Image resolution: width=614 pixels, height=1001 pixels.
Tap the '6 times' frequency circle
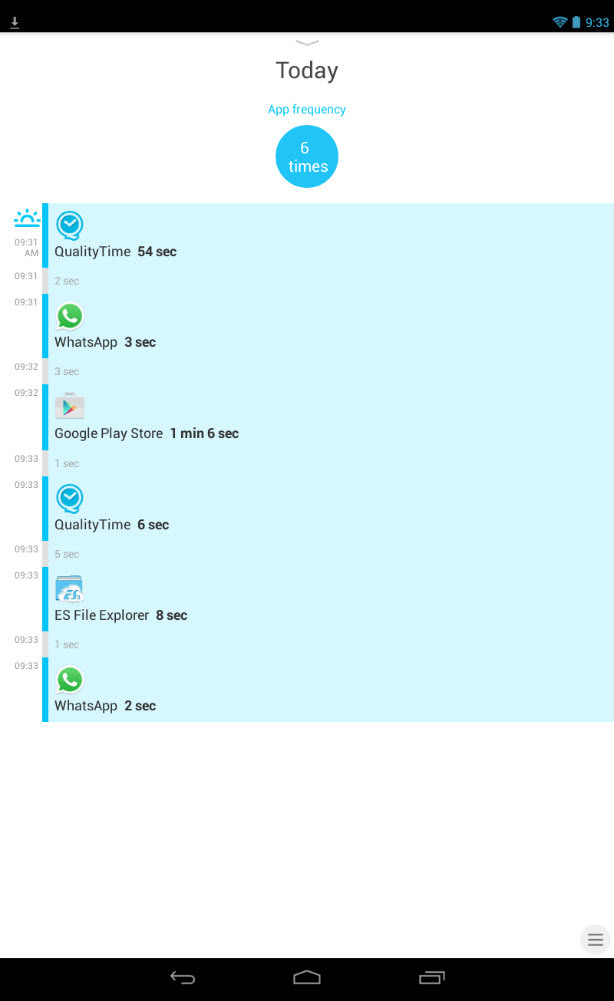307,156
